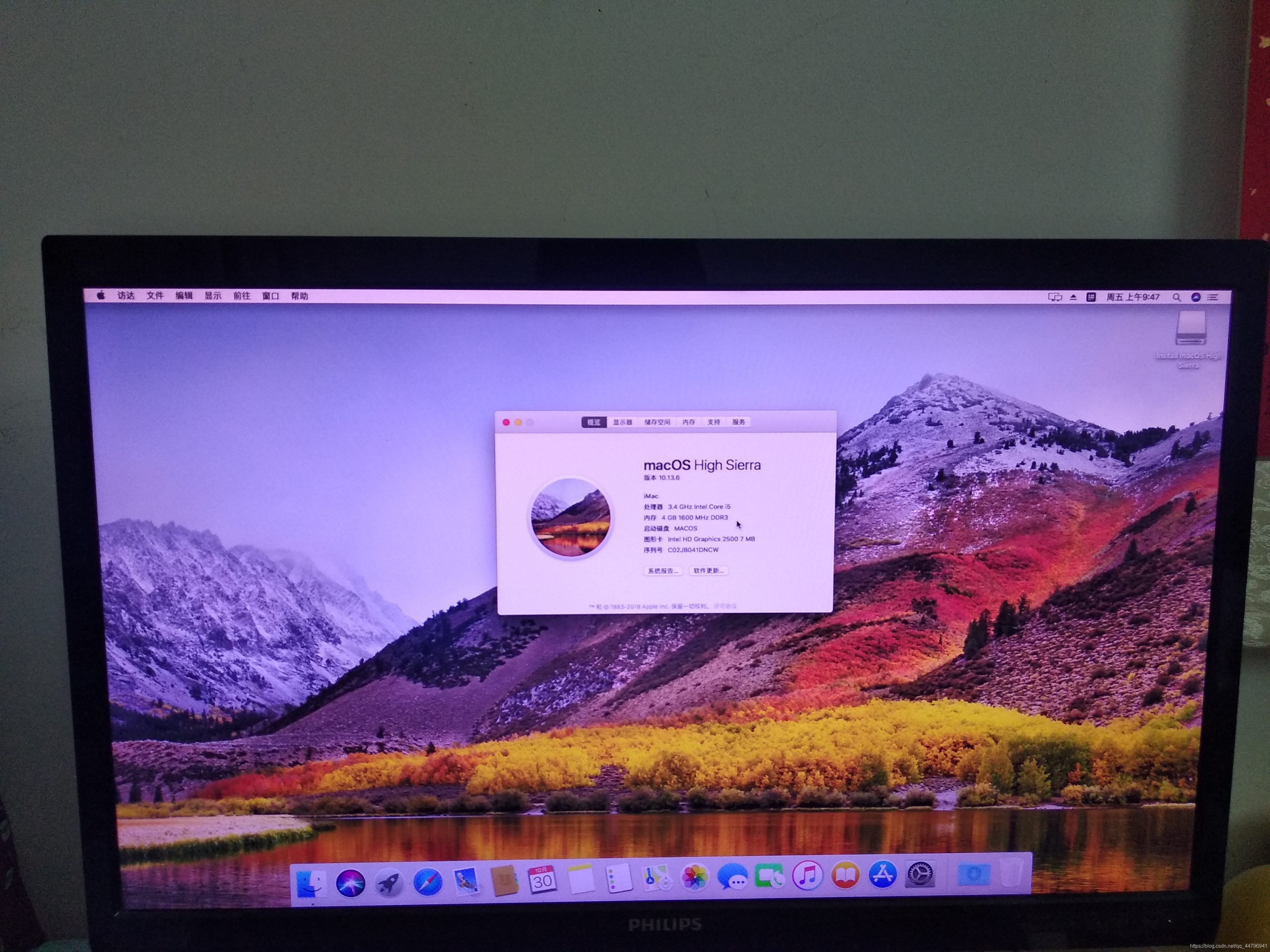This screenshot has height=952, width=1270.
Task: Open Siri from the dock
Action: (350, 883)
